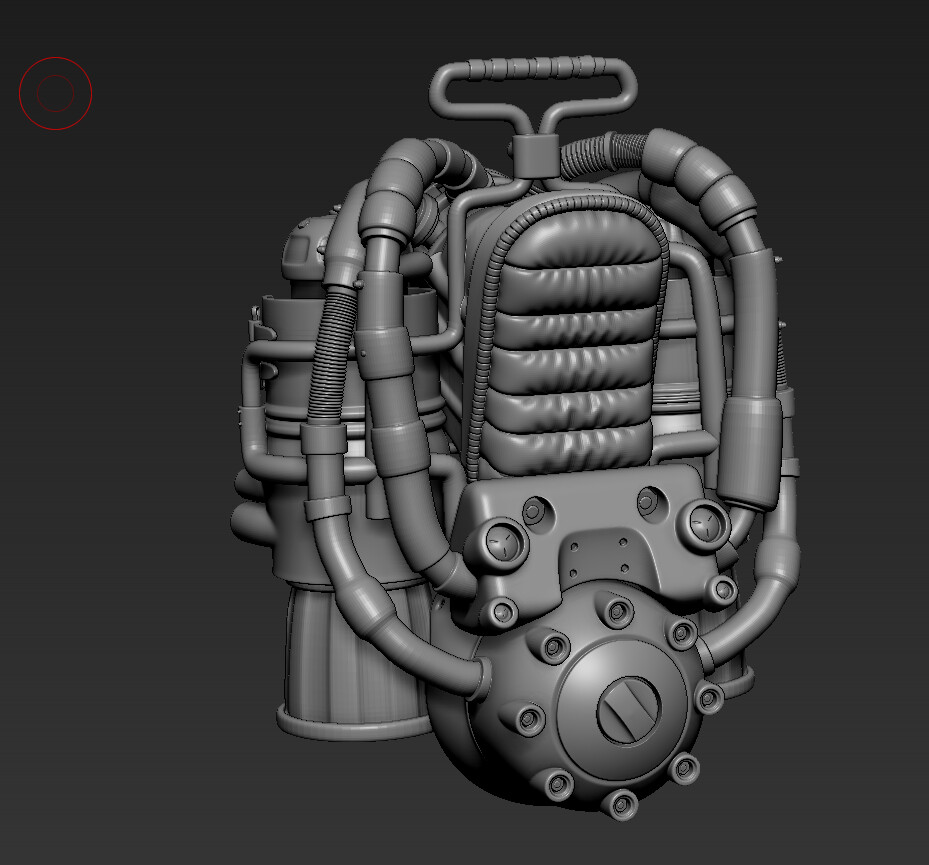The height and width of the screenshot is (865, 929).
Task: Click the red brush cursor circle
Action: tap(55, 92)
